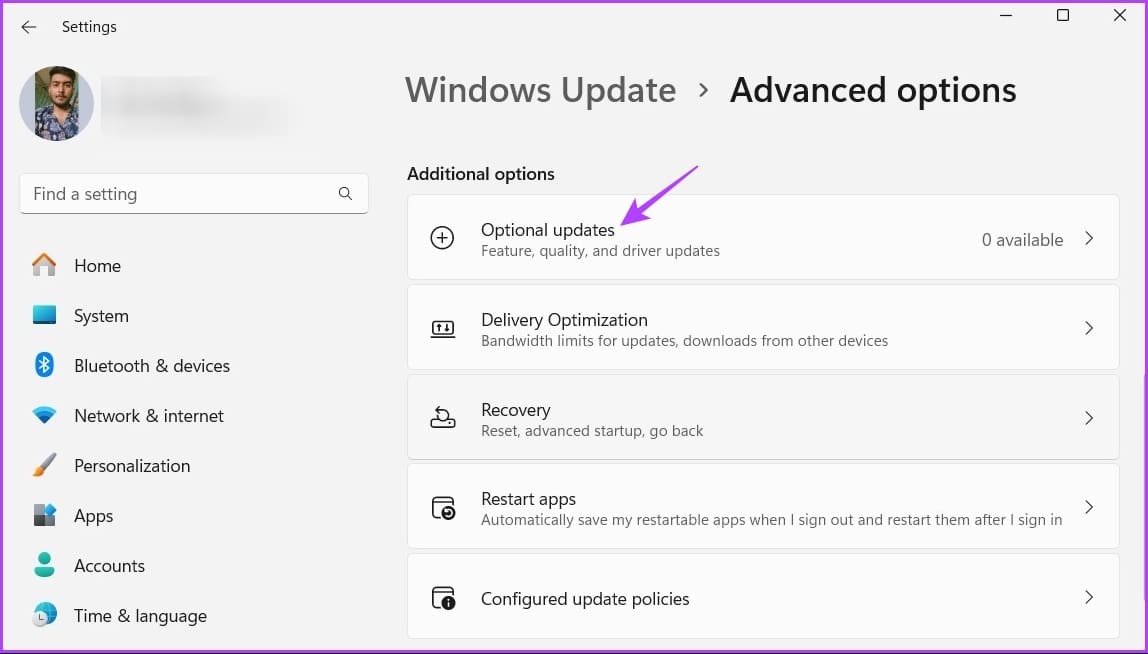Image resolution: width=1148 pixels, height=654 pixels.
Task: Minimize the Settings window
Action: 1007,15
